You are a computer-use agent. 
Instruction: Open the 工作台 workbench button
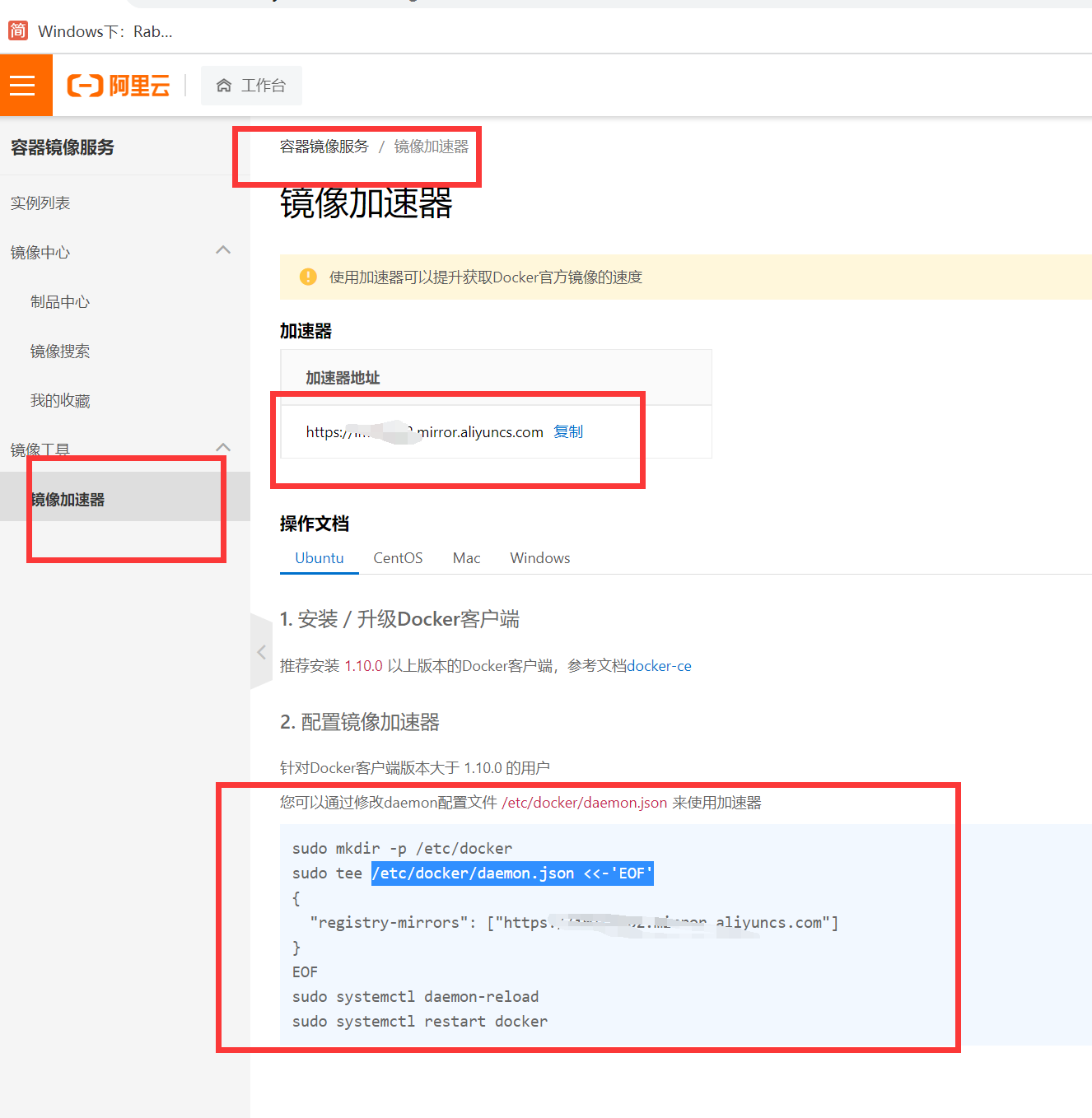(x=251, y=86)
